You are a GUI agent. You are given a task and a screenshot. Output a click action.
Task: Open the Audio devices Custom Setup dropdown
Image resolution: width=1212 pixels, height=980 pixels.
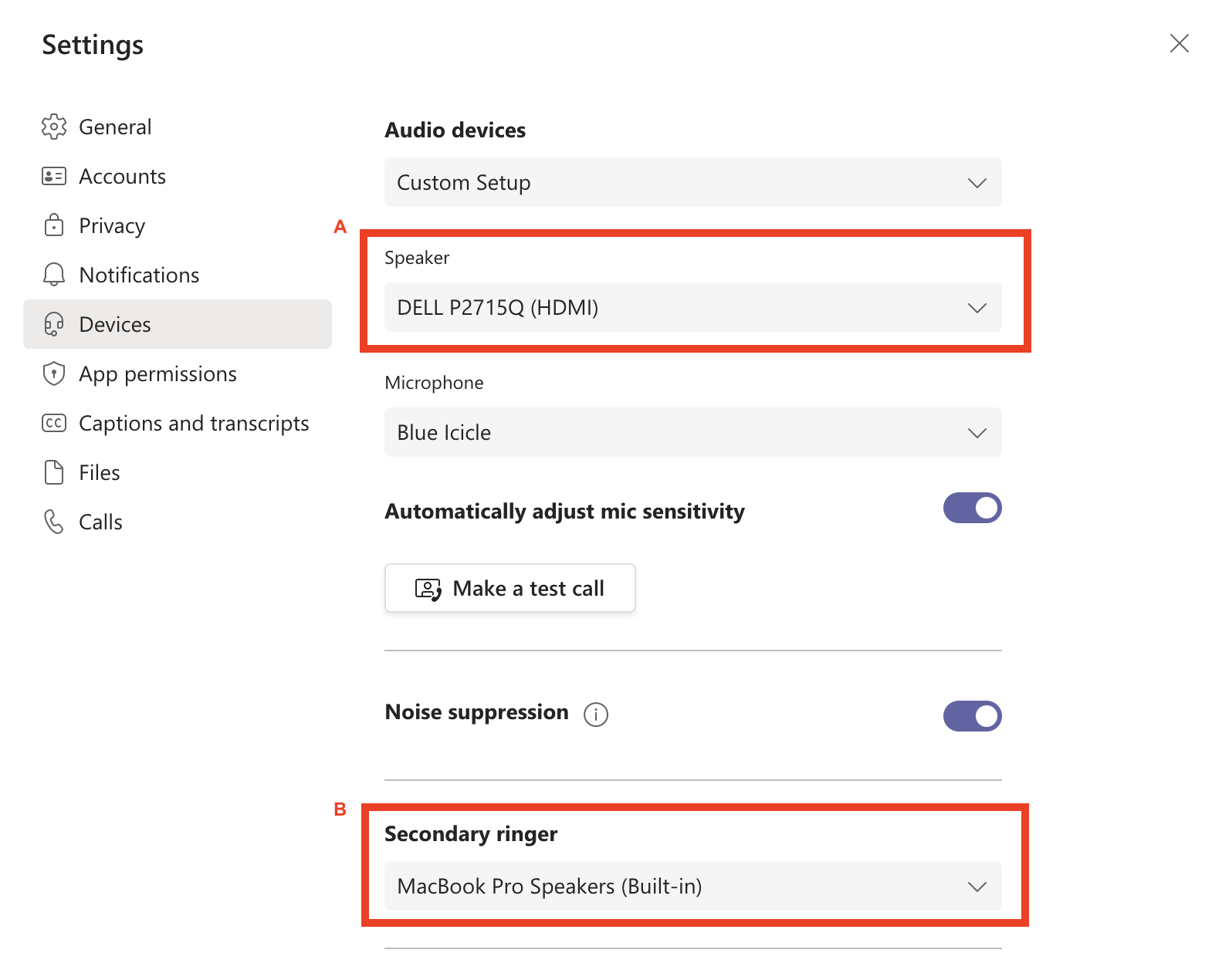692,182
